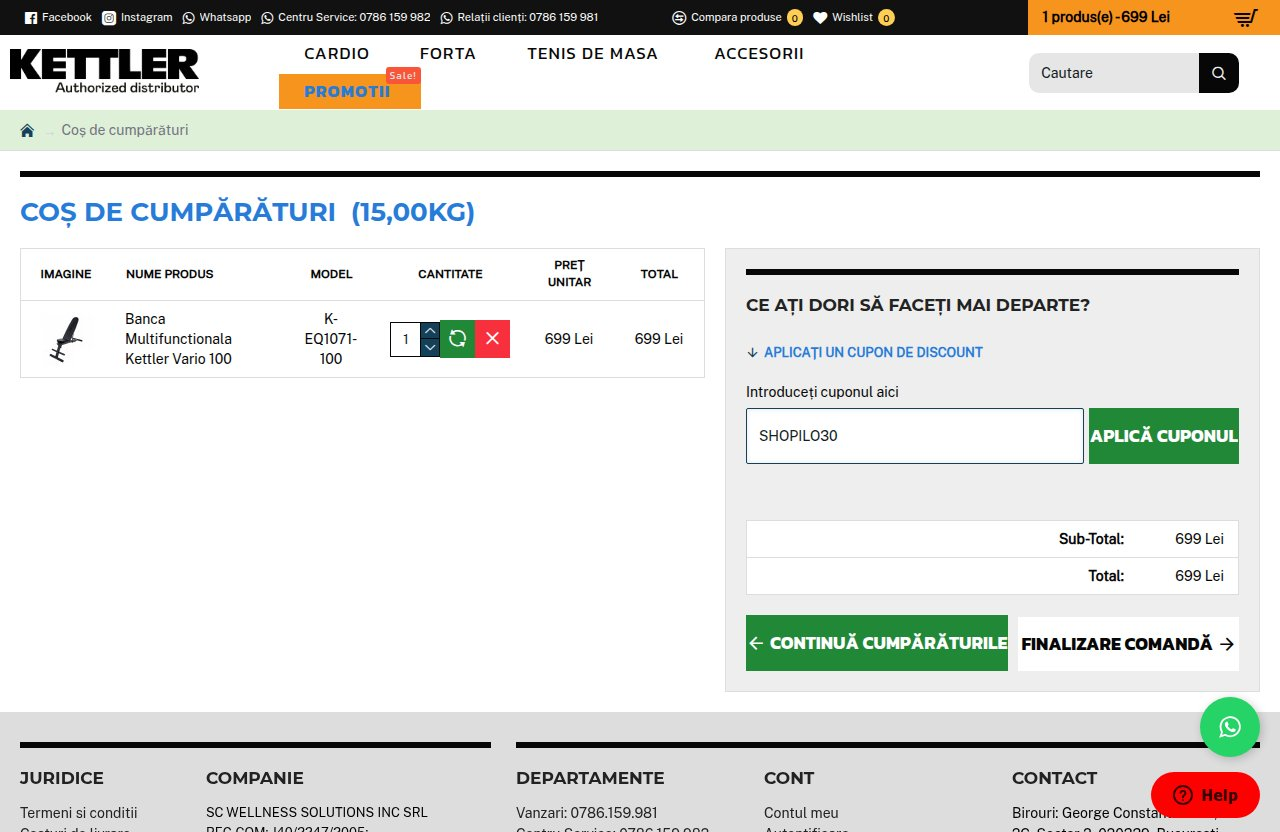Image resolution: width=1280 pixels, height=832 pixels.
Task: Open the Whatsapp contact link
Action: [x=217, y=17]
